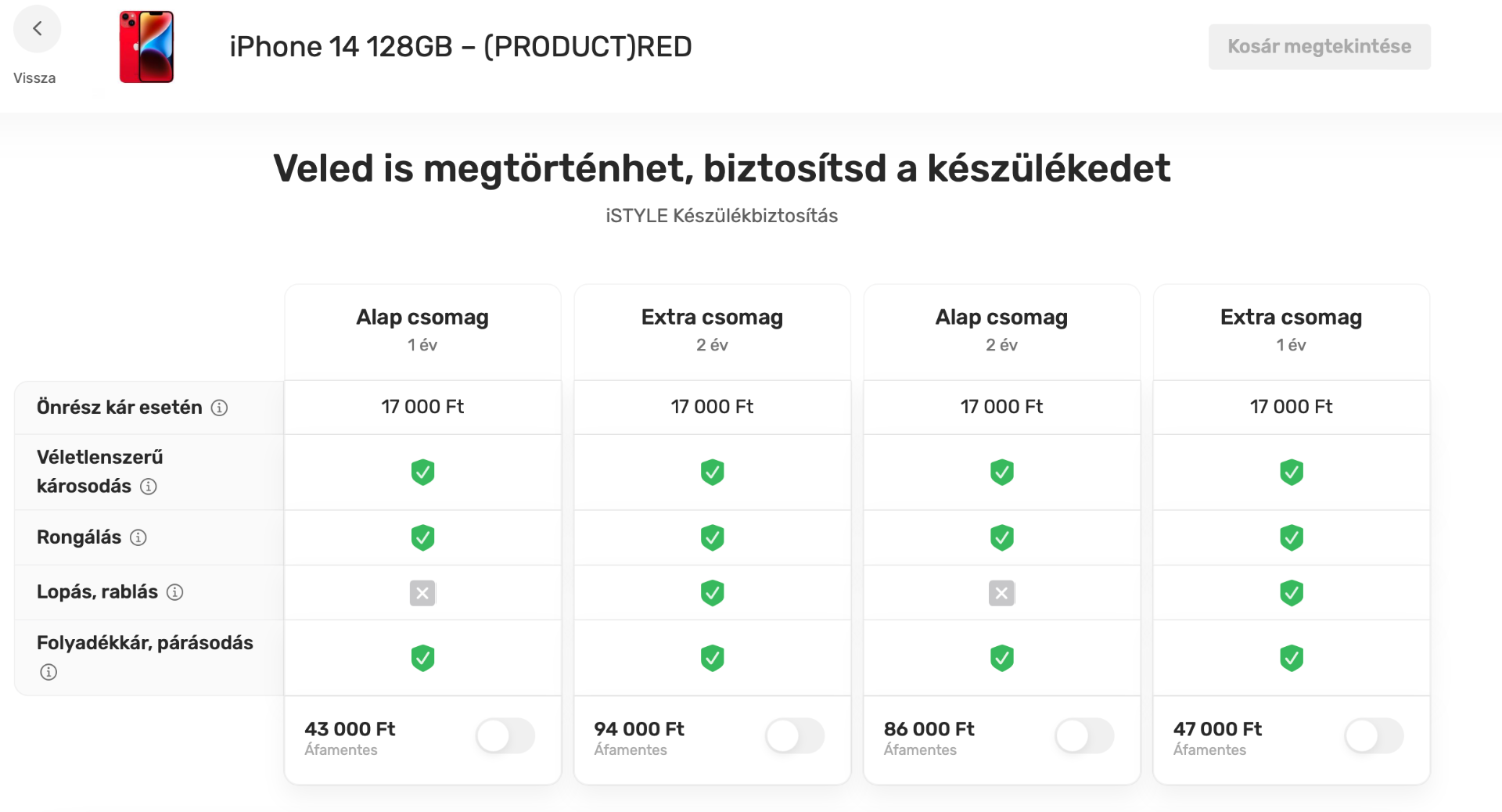
Task: Click the Vissza link
Action: 34,77
